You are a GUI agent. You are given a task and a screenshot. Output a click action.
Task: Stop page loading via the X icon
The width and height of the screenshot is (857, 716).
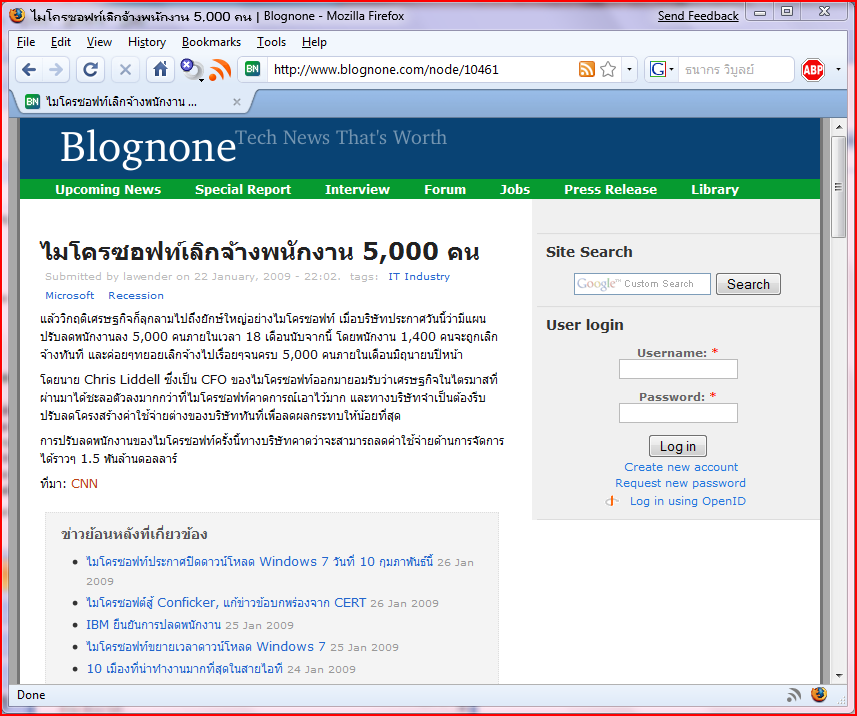pyautogui.click(x=124, y=70)
